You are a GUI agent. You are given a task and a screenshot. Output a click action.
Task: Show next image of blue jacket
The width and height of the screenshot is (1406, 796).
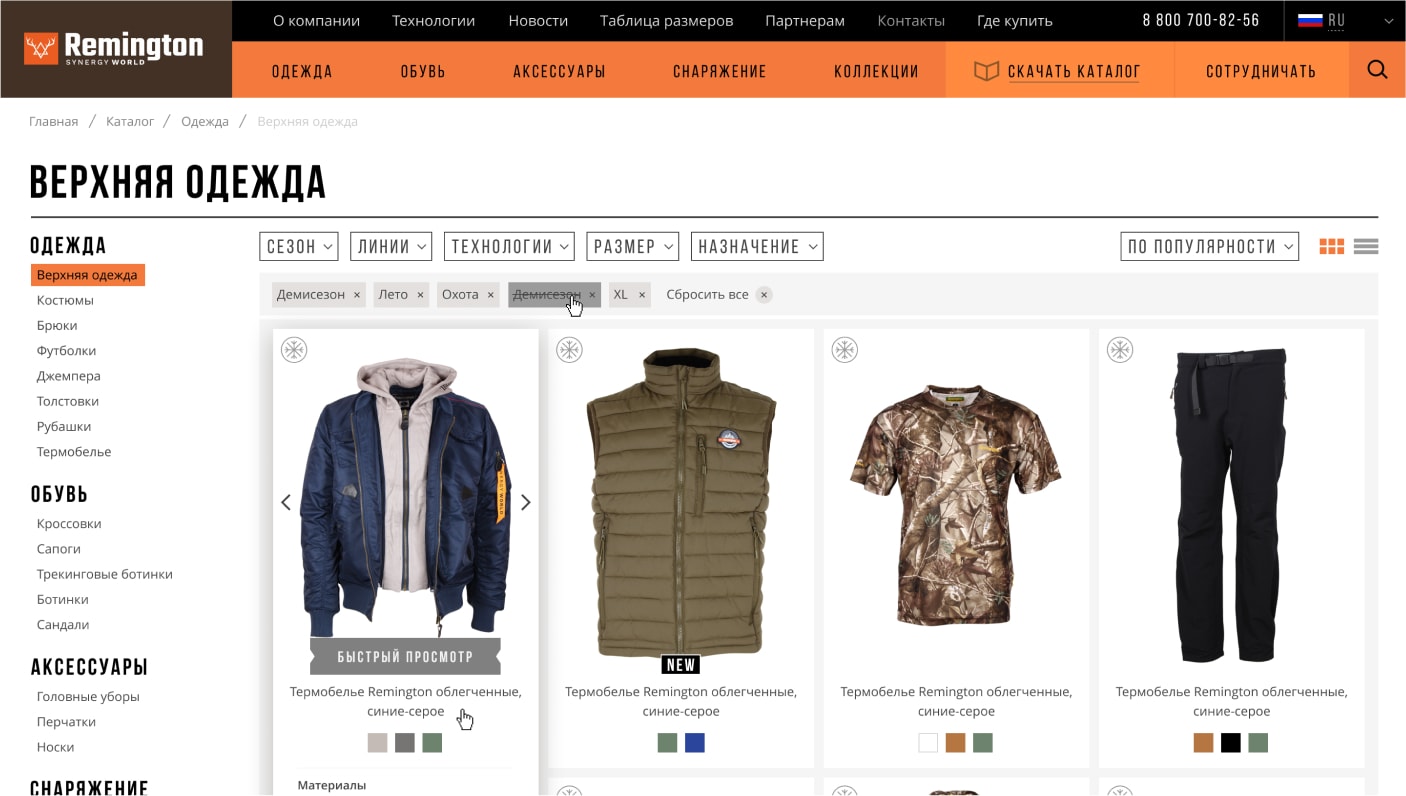tap(525, 502)
